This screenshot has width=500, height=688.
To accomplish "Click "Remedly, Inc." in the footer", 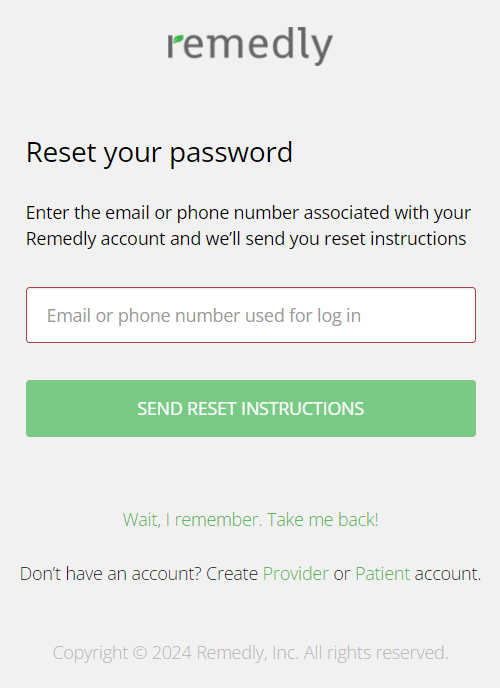I will click(x=248, y=653).
